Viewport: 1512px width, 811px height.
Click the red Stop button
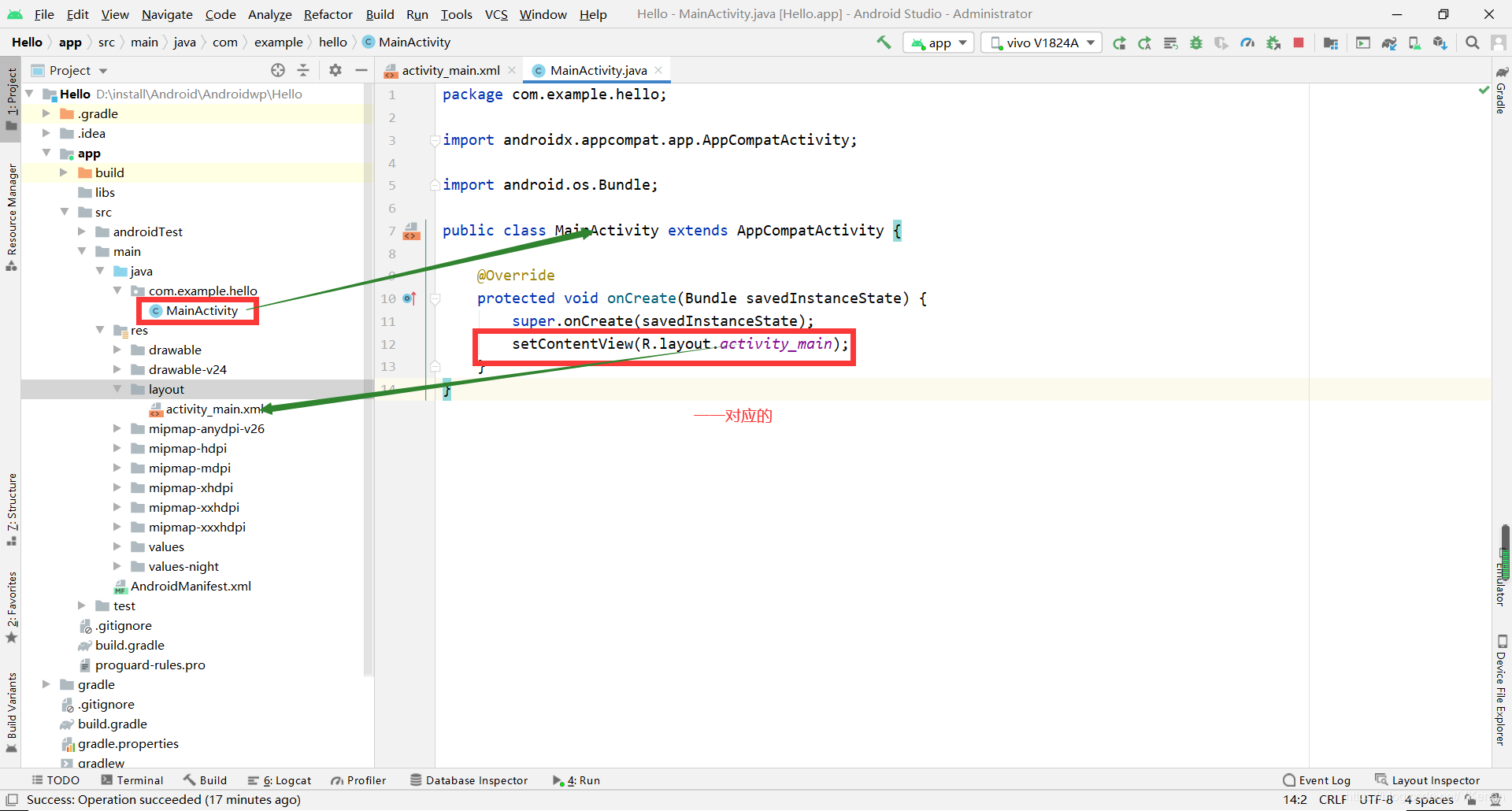point(1299,43)
